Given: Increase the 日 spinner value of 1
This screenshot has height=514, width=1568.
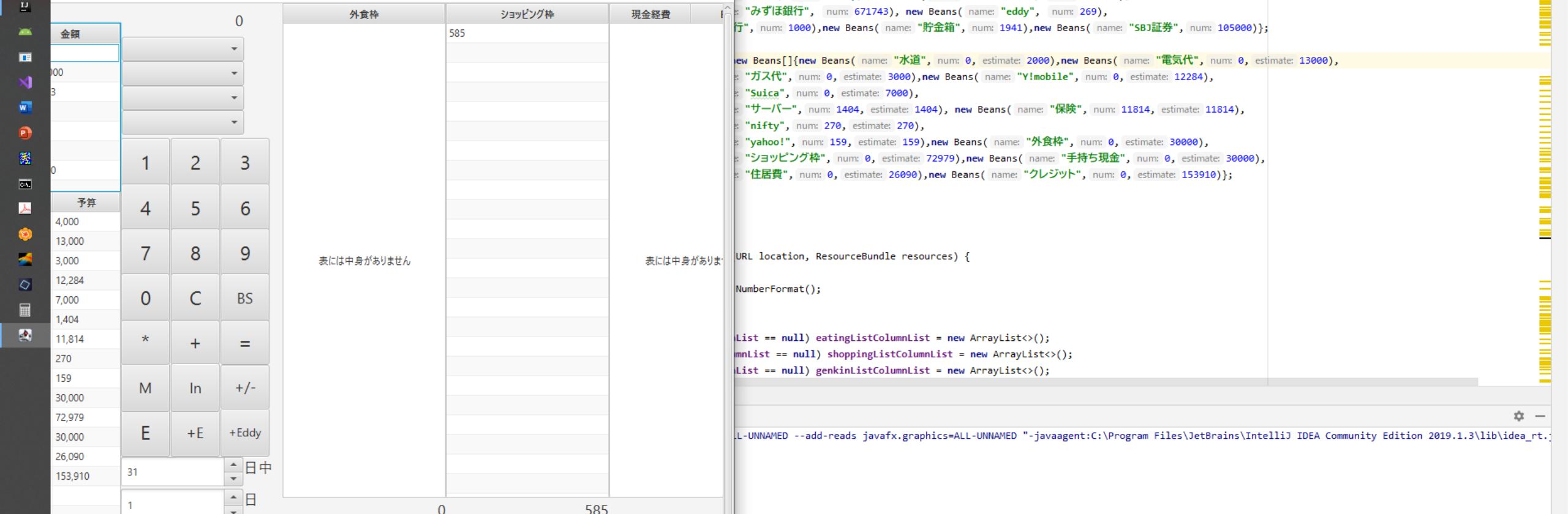Looking at the screenshot, I should [233, 496].
